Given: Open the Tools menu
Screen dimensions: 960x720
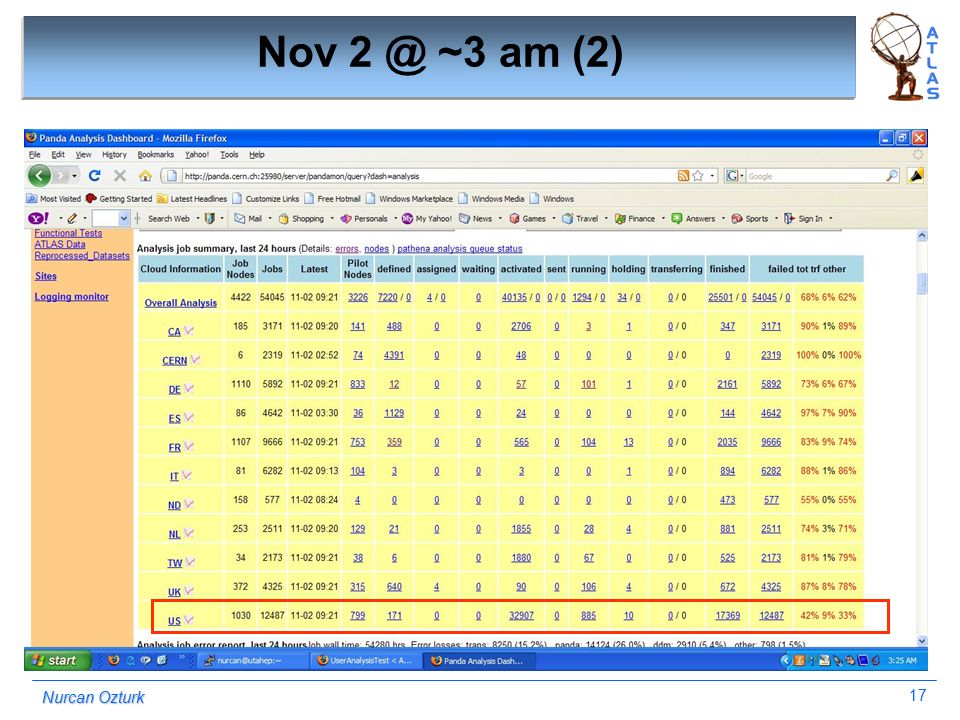Looking at the screenshot, I should 229,154.
